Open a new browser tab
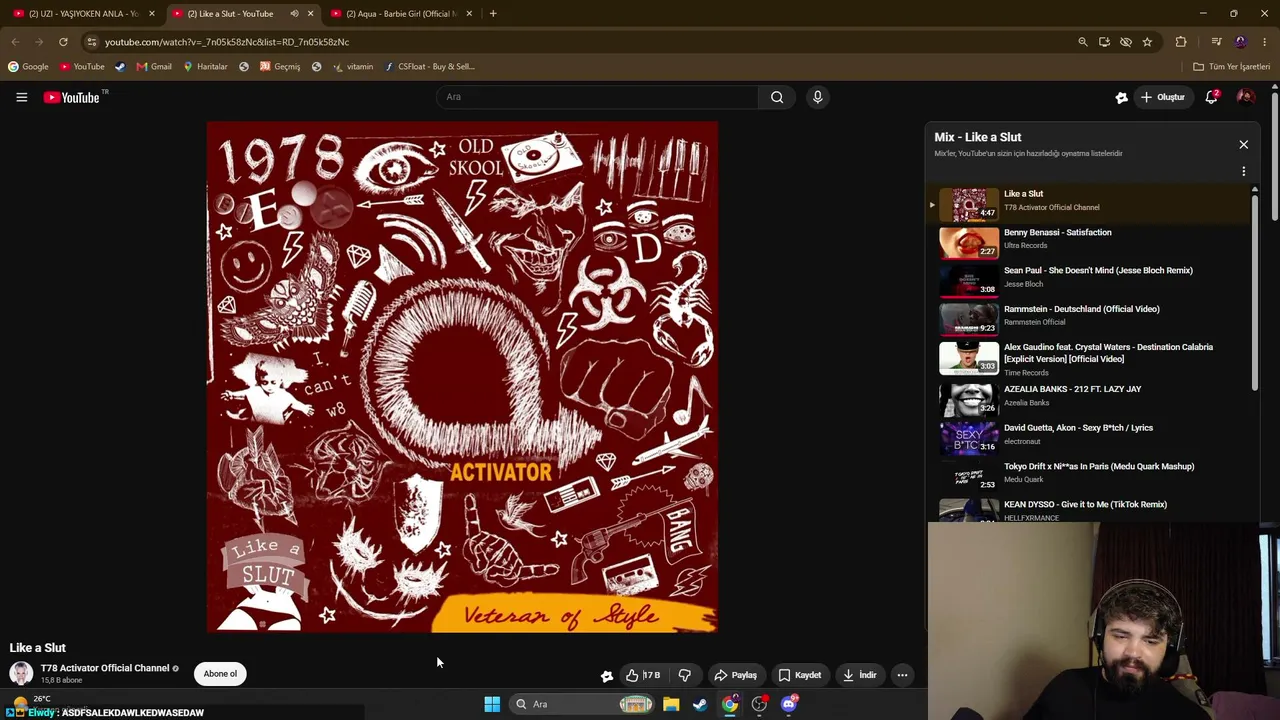The height and width of the screenshot is (720, 1280). click(x=493, y=14)
